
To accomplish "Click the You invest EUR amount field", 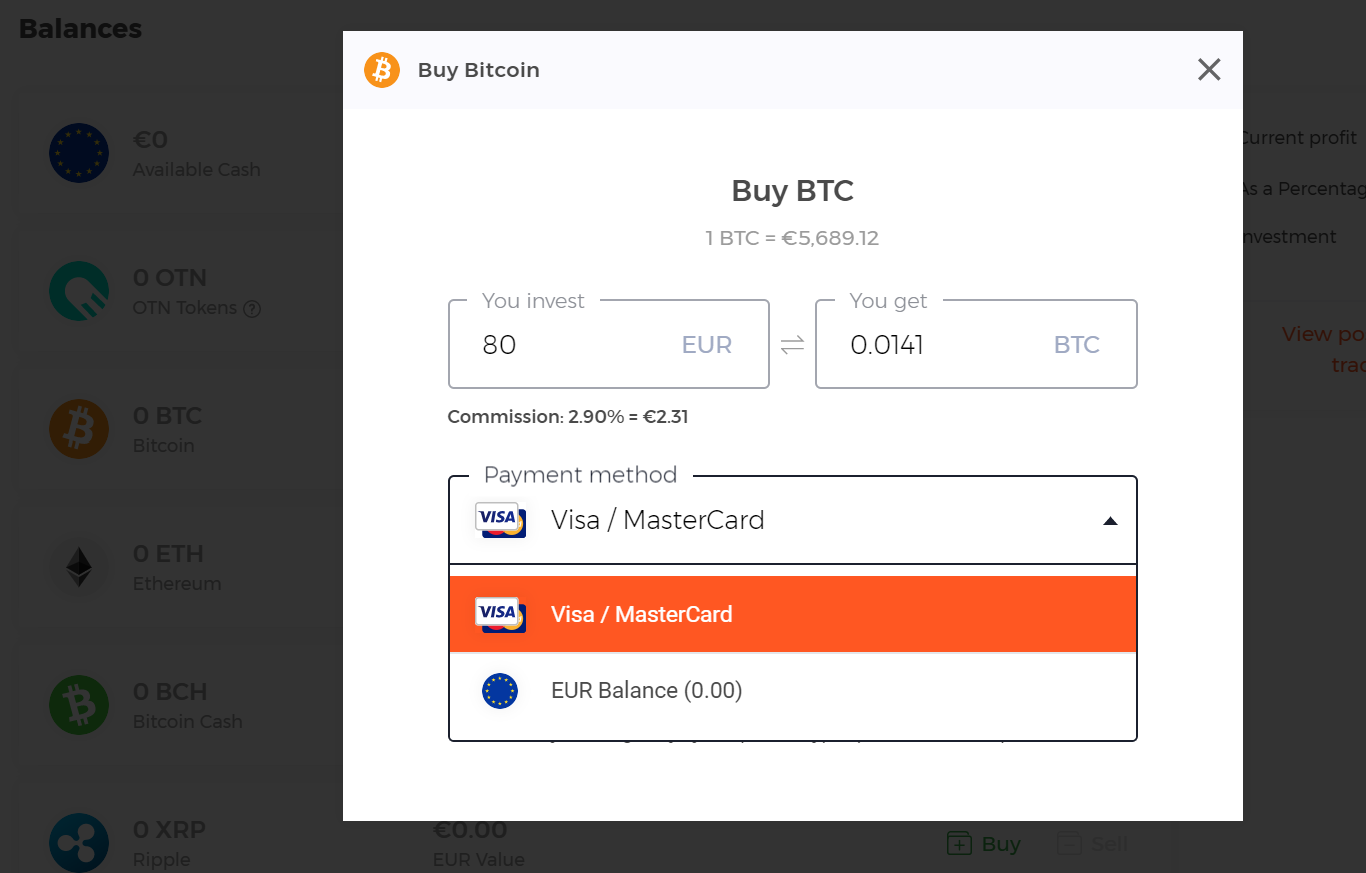I will [x=609, y=344].
